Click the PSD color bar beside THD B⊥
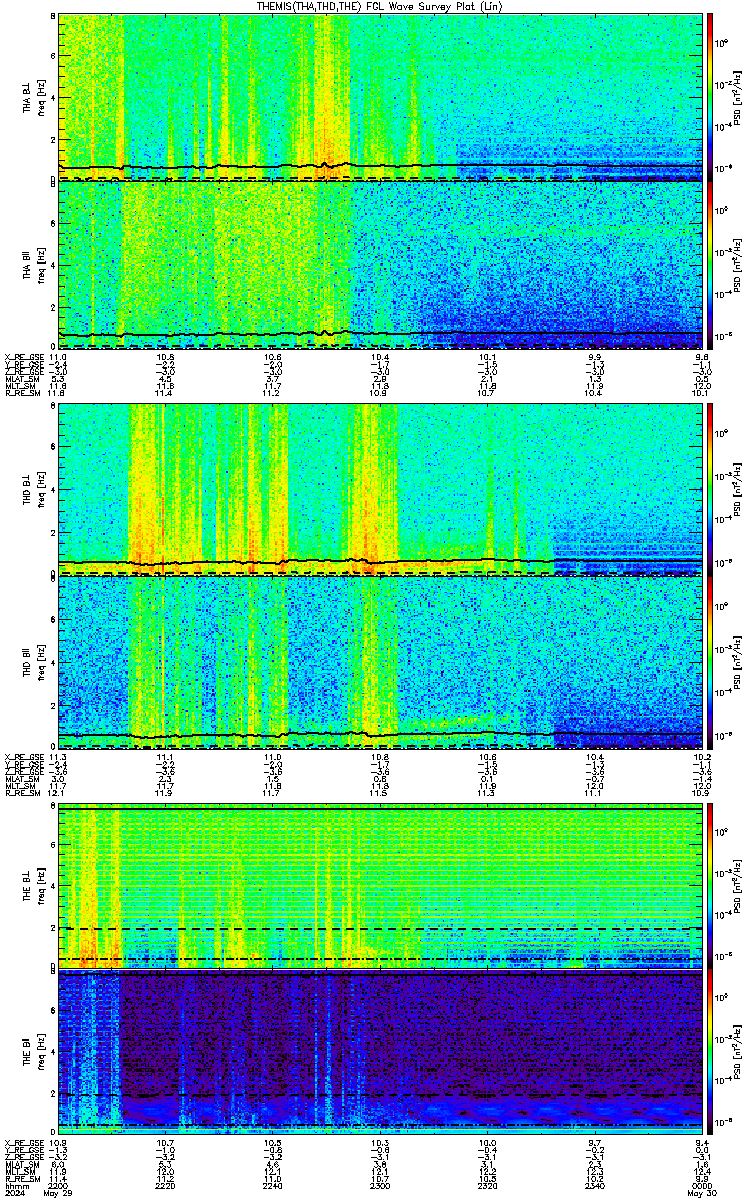This screenshot has width=750, height=1200. pos(711,489)
